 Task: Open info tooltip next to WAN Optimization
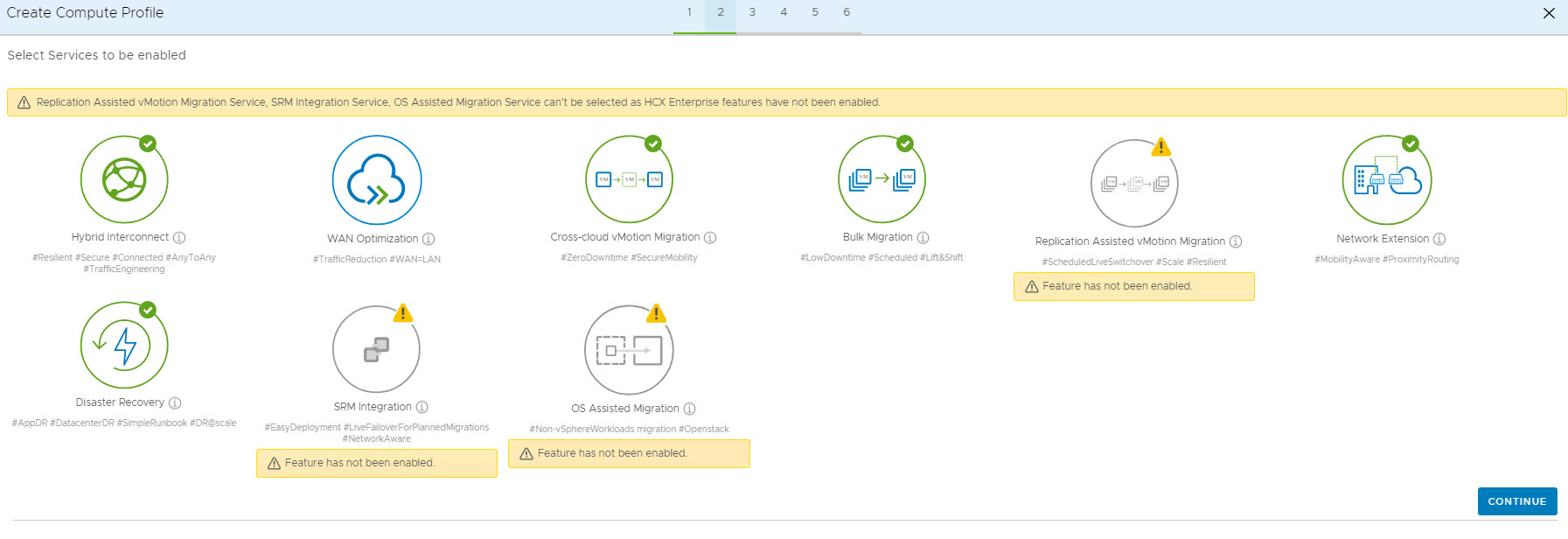429,239
